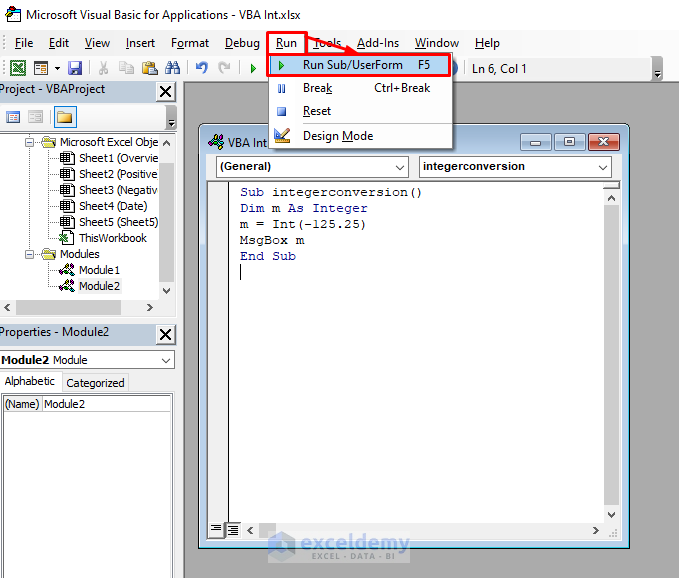Click the Cut scissors icon
This screenshot has height=578, width=679.
(103, 68)
